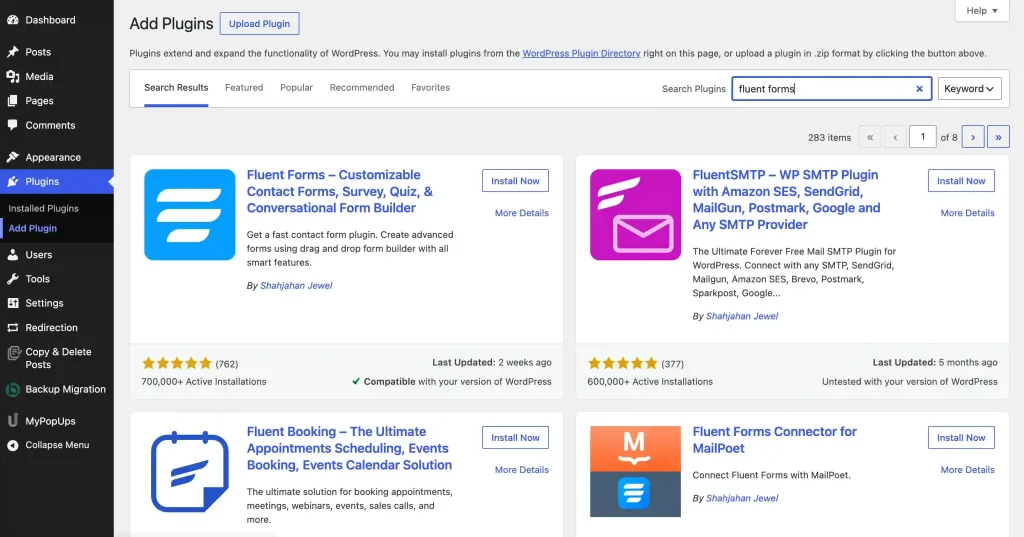Switch to the Popular tab
Screen dimensions: 1024x537
[296, 88]
